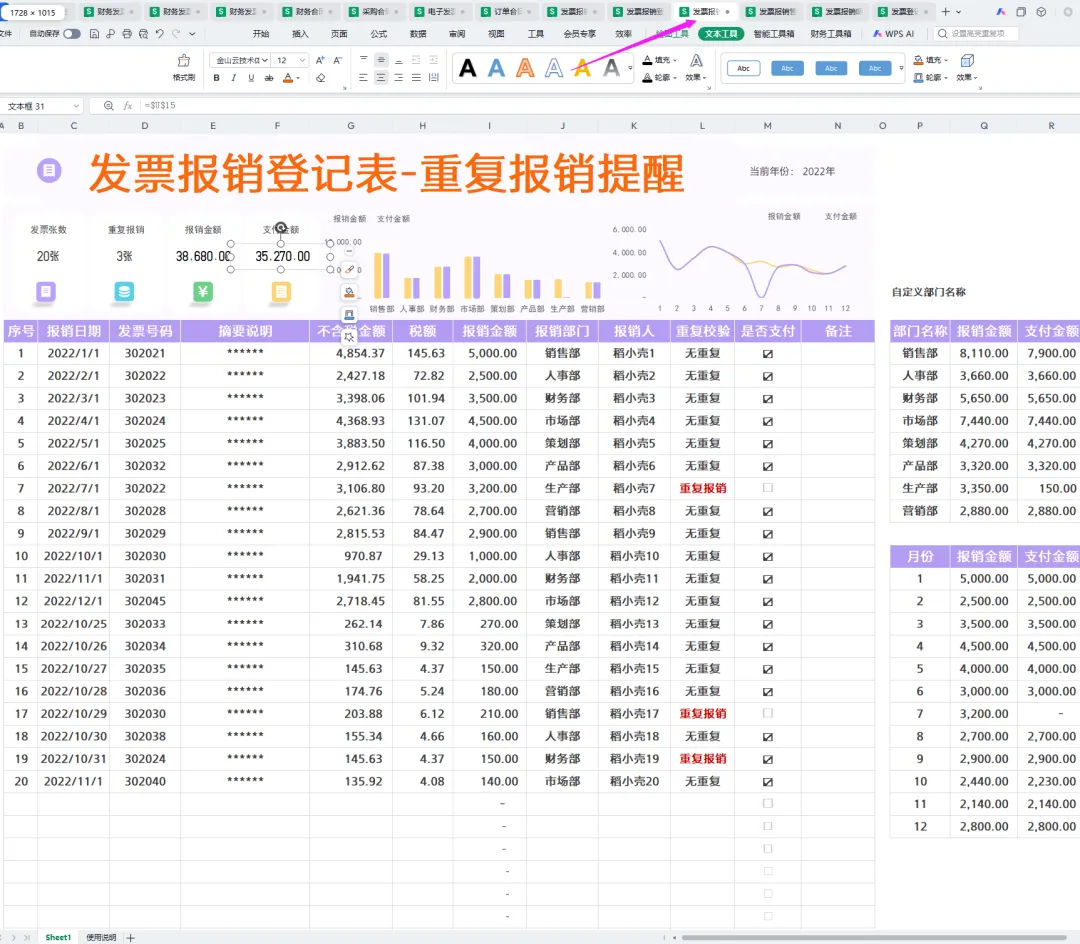Open the 会员专享 menu
Screen dimensions: 1080x944
pyautogui.click(x=579, y=33)
